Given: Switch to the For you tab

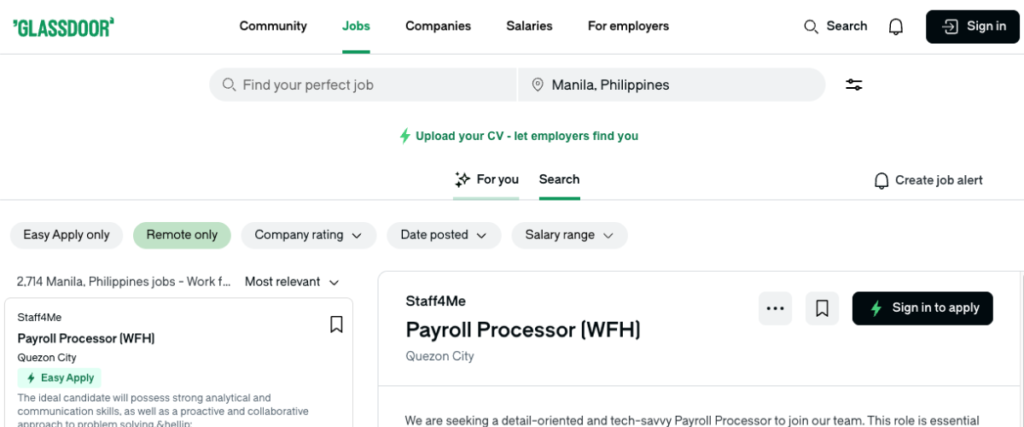Looking at the screenshot, I should [486, 180].
